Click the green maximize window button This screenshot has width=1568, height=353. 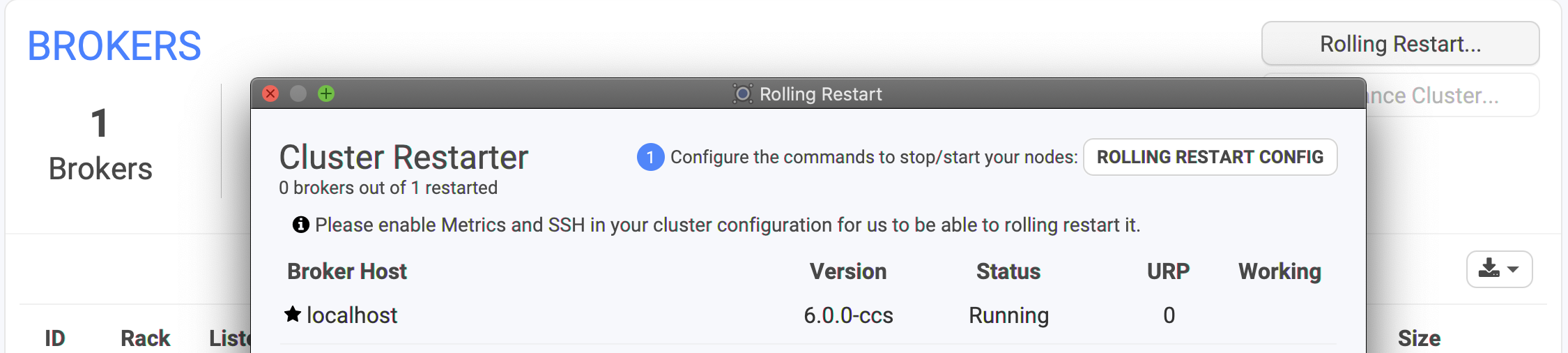(326, 93)
